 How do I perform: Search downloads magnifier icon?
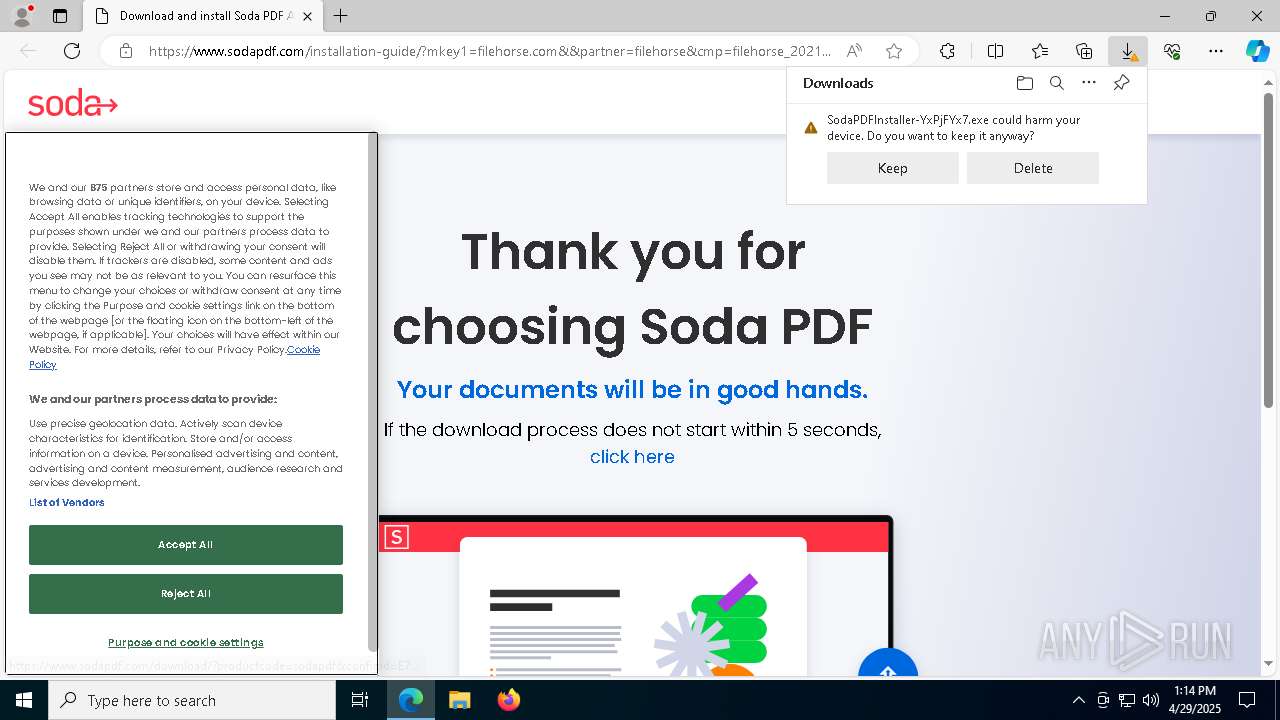1057,83
